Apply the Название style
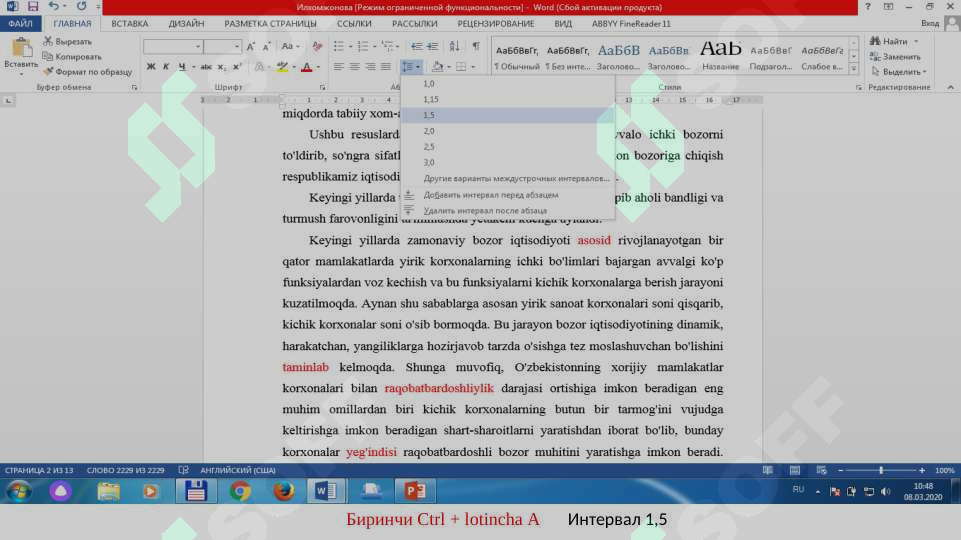Screen dimensions: 961x540 click(721, 56)
